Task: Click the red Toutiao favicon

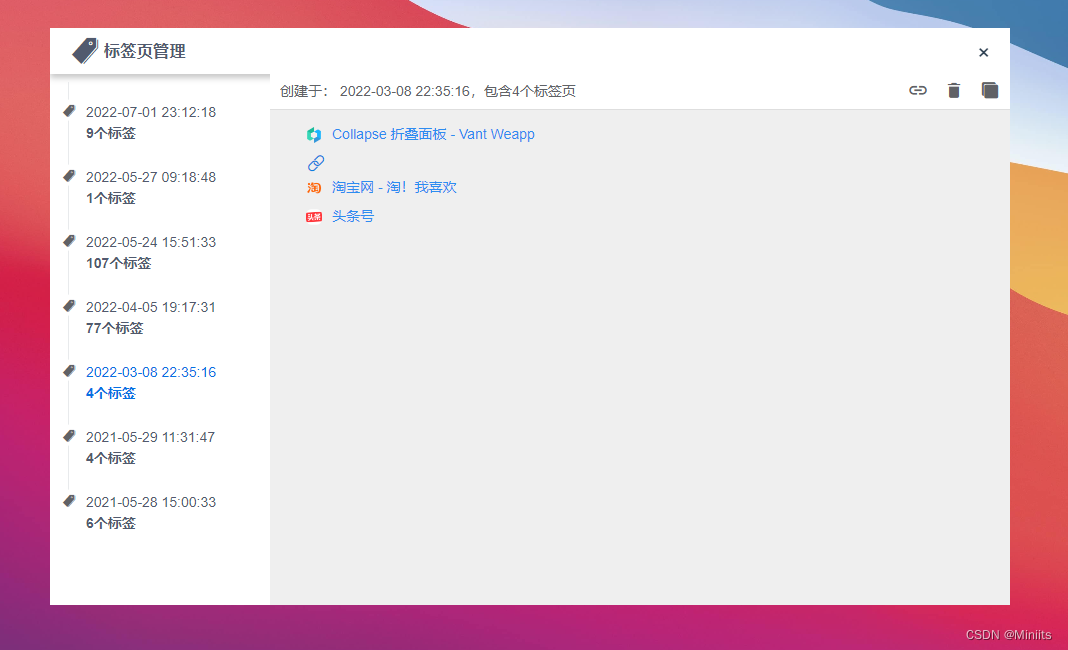Action: click(x=314, y=217)
